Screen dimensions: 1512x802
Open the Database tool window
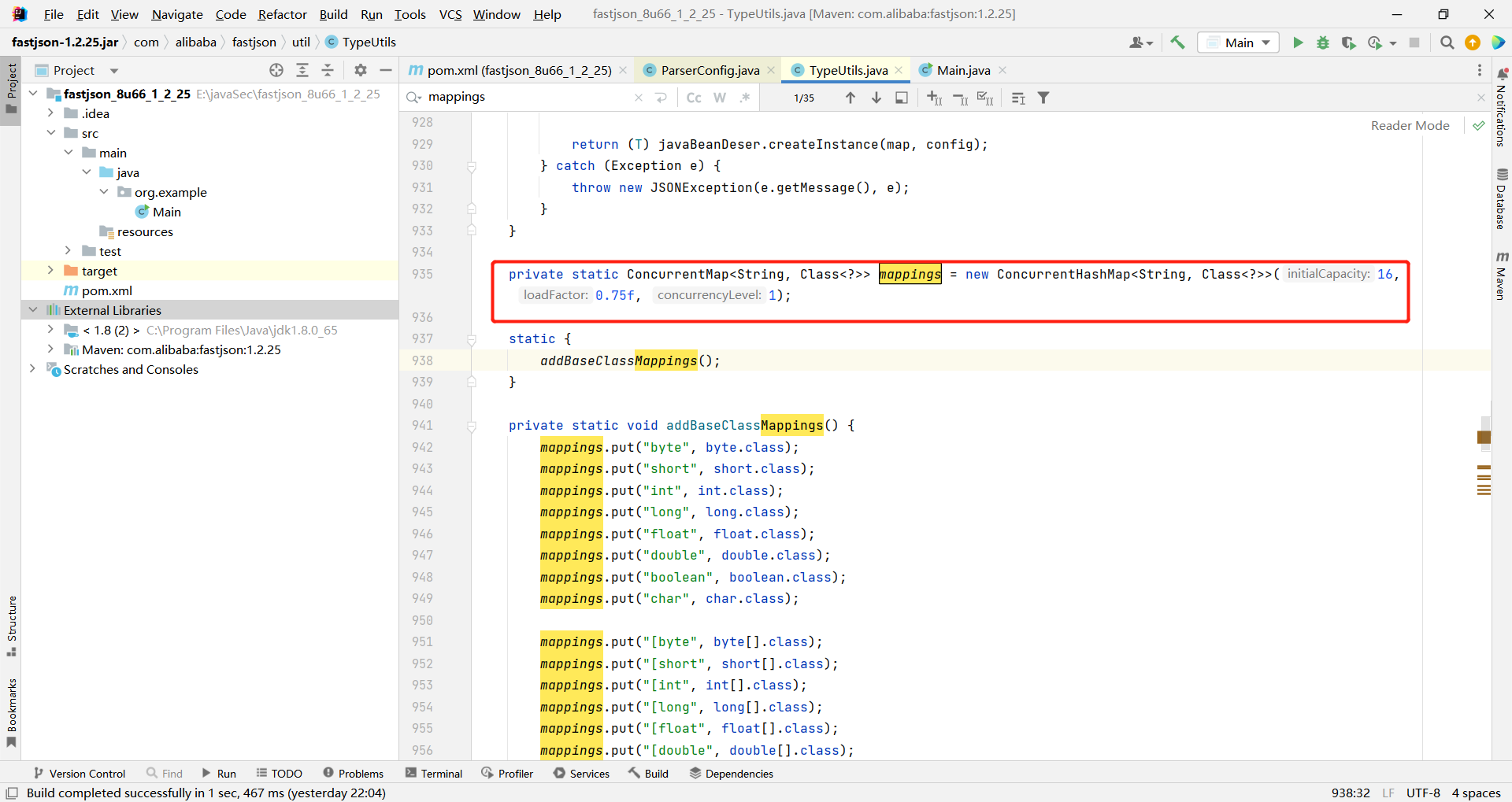1502,198
